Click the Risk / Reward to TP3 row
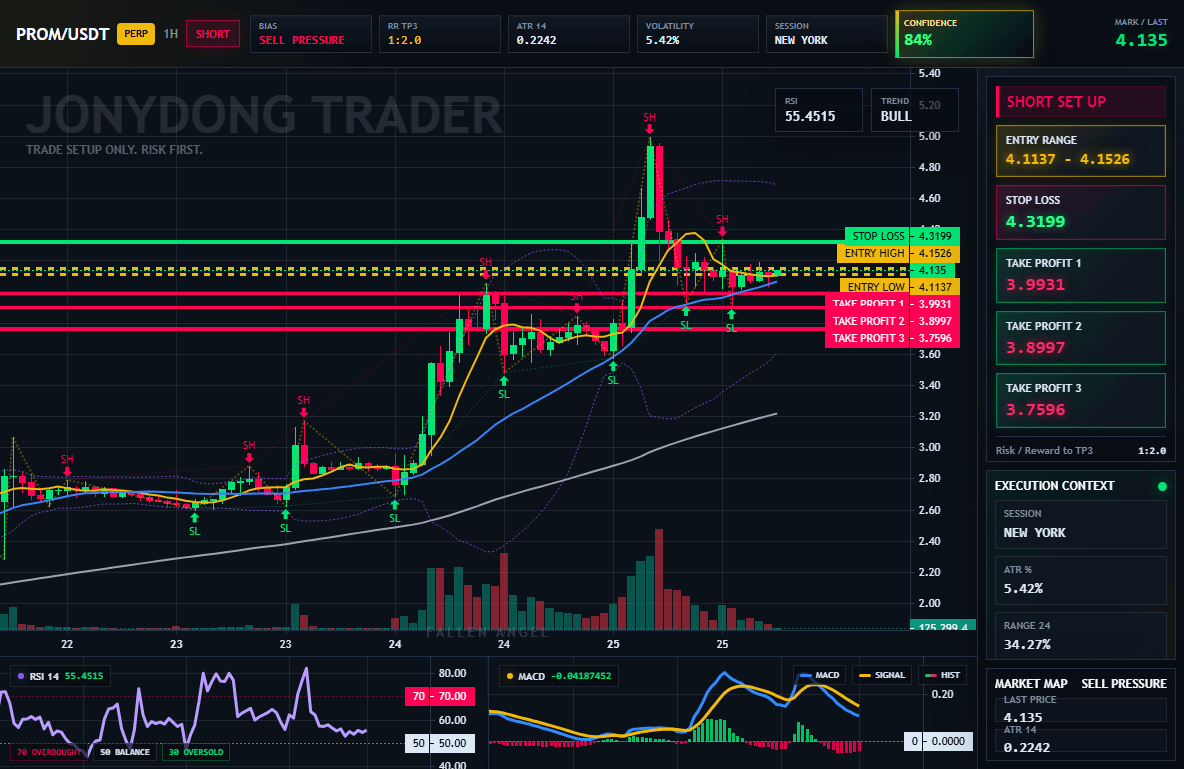This screenshot has height=769, width=1184. [x=1081, y=450]
